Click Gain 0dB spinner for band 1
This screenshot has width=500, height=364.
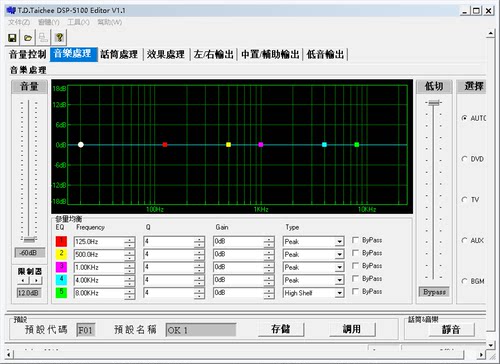tap(269, 242)
